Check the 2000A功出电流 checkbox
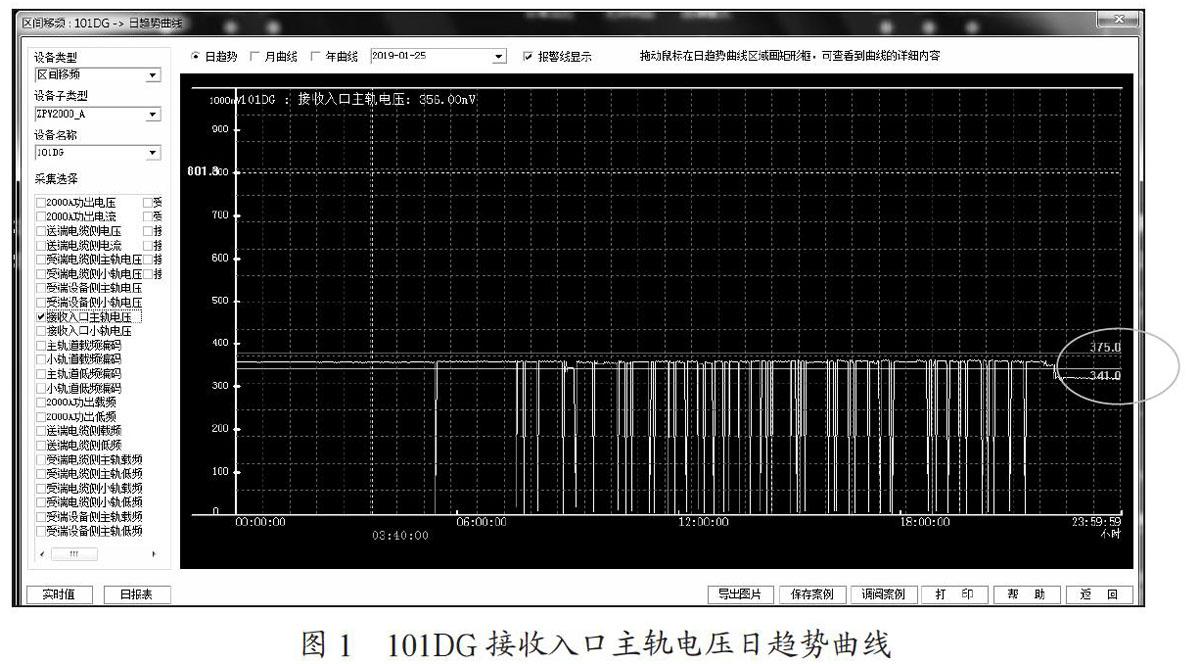Image resolution: width=1200 pixels, height=664 pixels. 41,216
